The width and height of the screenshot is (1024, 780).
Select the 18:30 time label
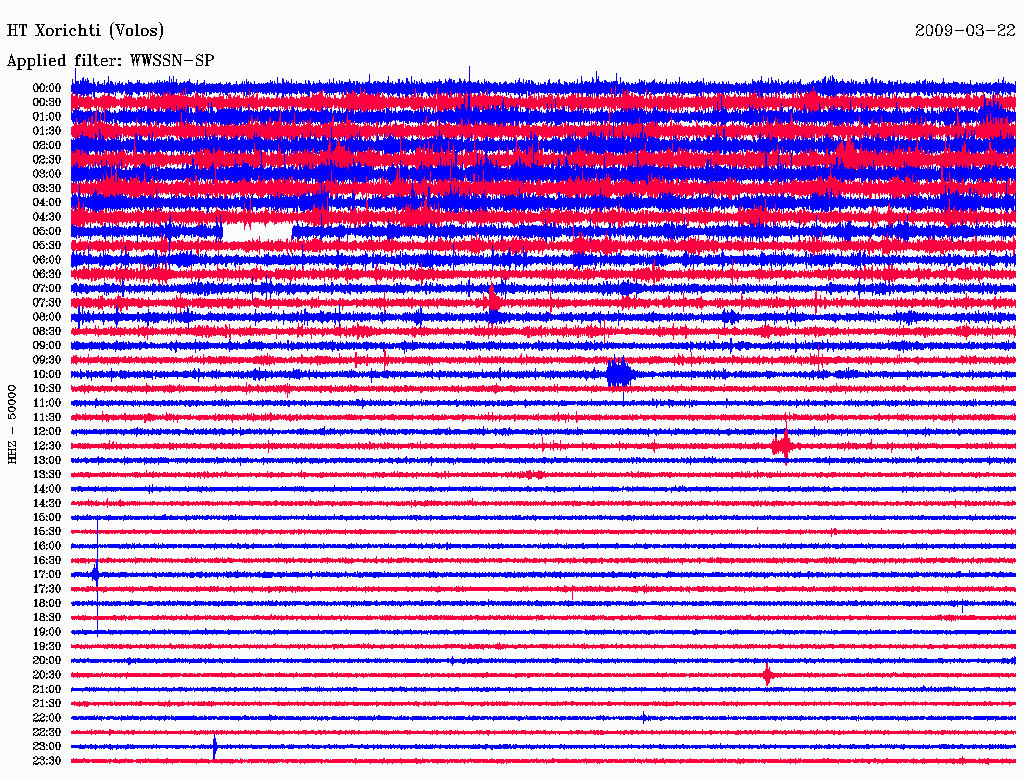click(x=46, y=617)
